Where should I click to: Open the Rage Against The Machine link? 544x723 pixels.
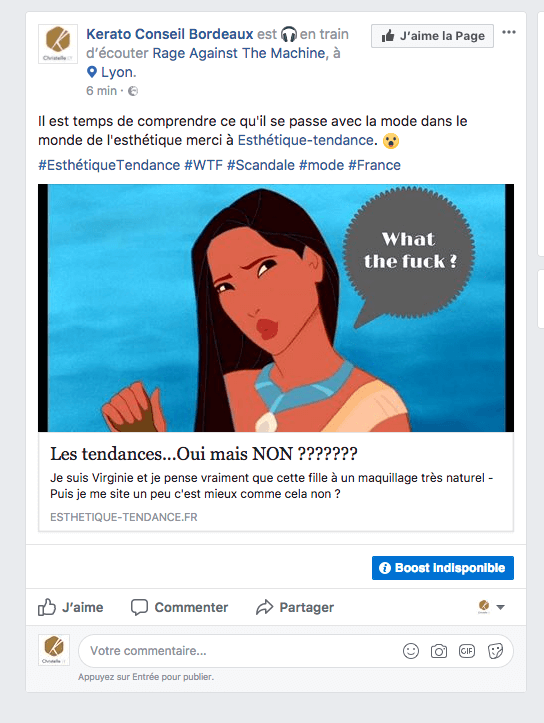click(239, 53)
